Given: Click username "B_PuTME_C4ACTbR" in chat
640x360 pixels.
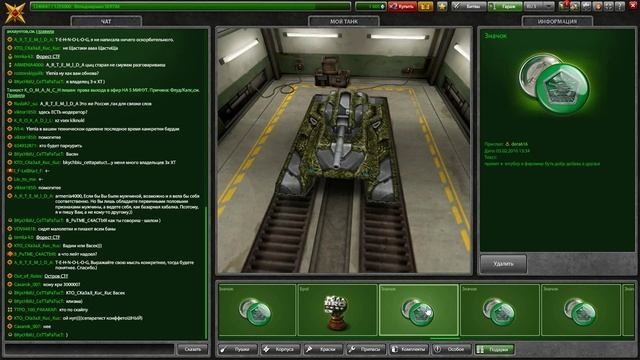Looking at the screenshot, I should [35, 254].
